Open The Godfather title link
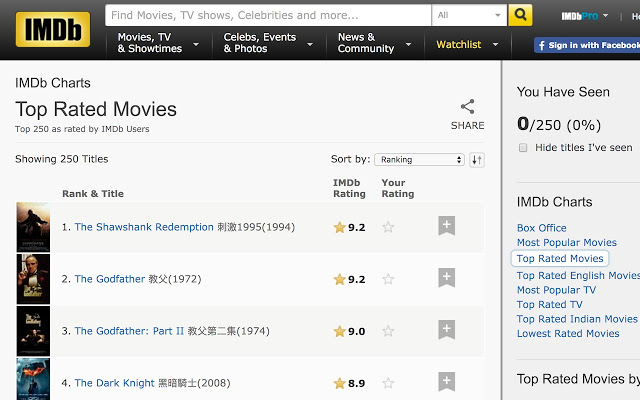 [x=109, y=279]
